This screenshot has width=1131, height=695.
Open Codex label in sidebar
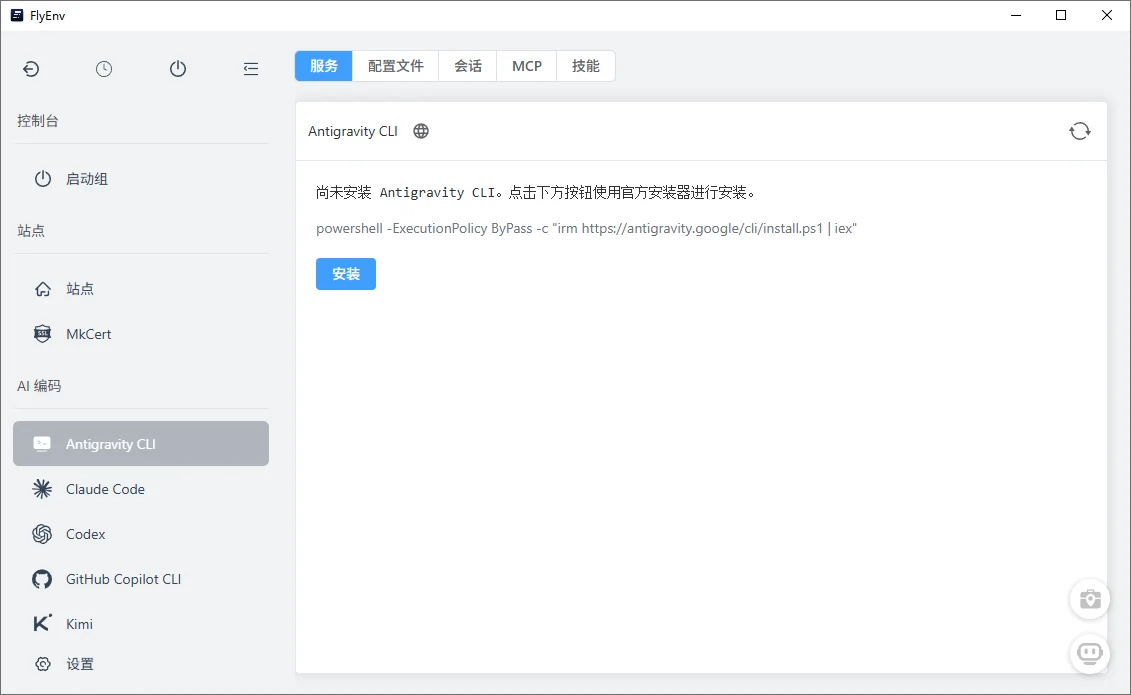click(x=85, y=534)
